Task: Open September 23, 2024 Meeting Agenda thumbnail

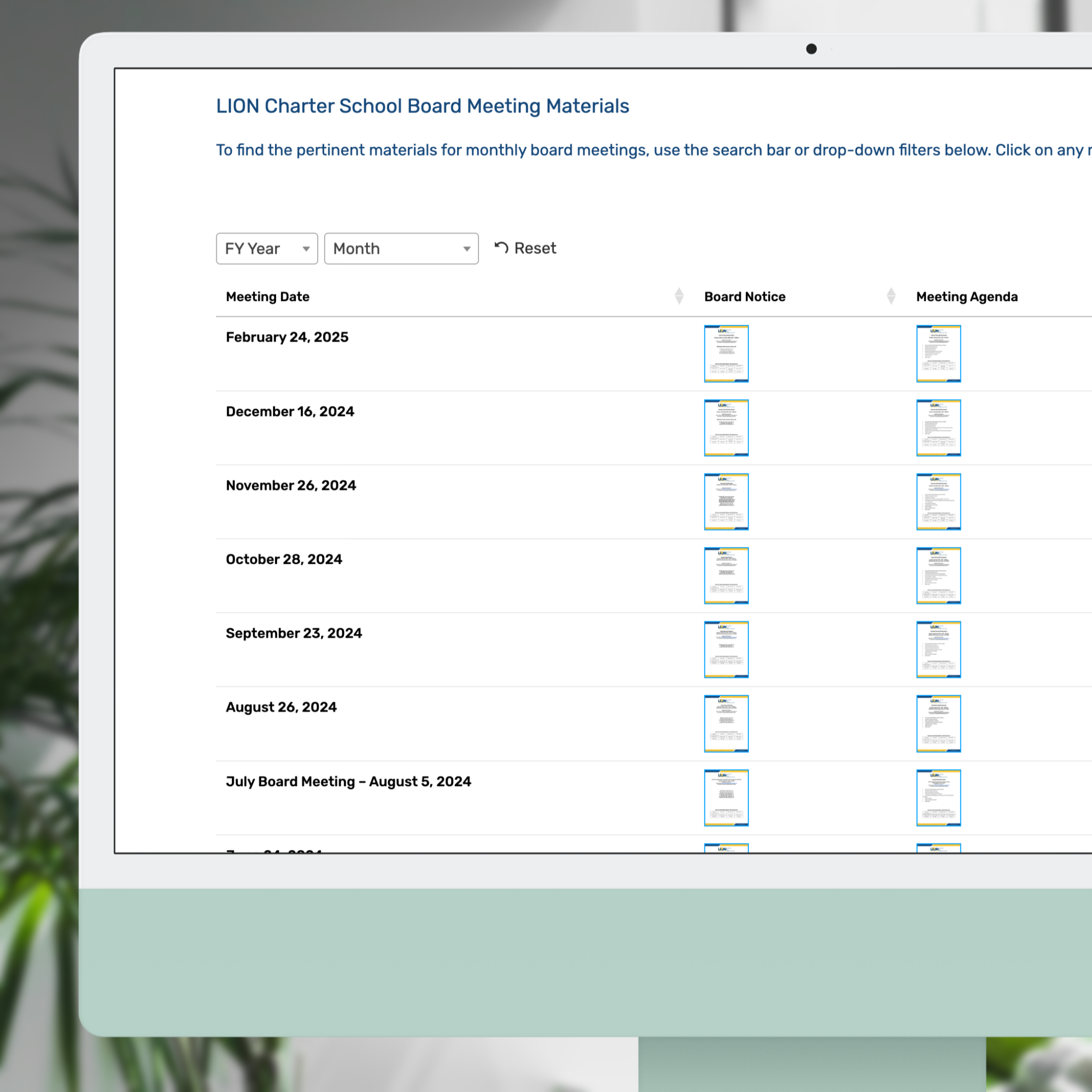Action: click(938, 649)
